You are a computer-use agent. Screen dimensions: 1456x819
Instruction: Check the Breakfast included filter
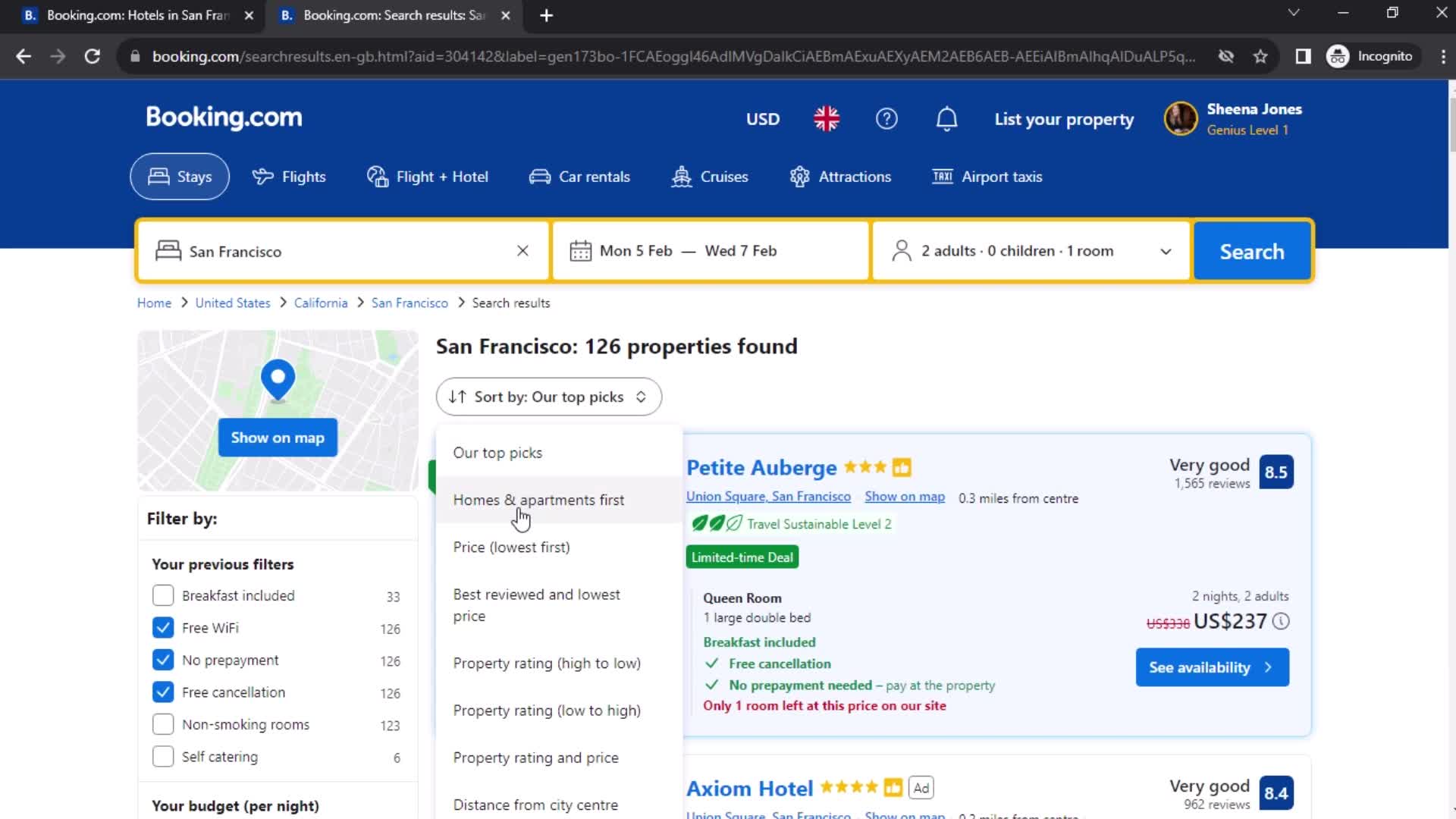coord(163,595)
